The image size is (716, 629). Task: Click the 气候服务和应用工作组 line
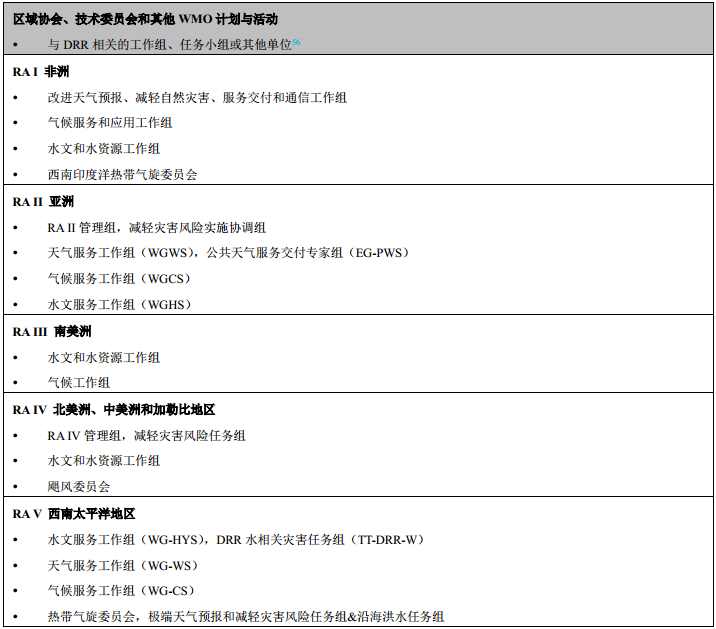point(110,123)
